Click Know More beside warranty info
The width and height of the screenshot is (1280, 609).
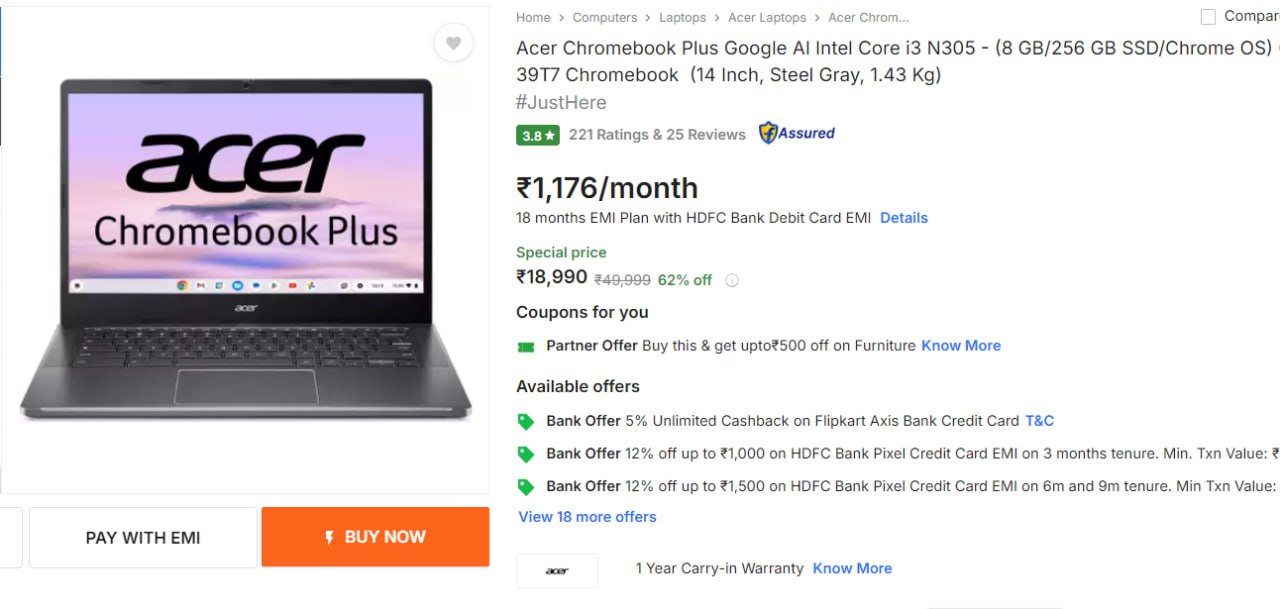(852, 568)
